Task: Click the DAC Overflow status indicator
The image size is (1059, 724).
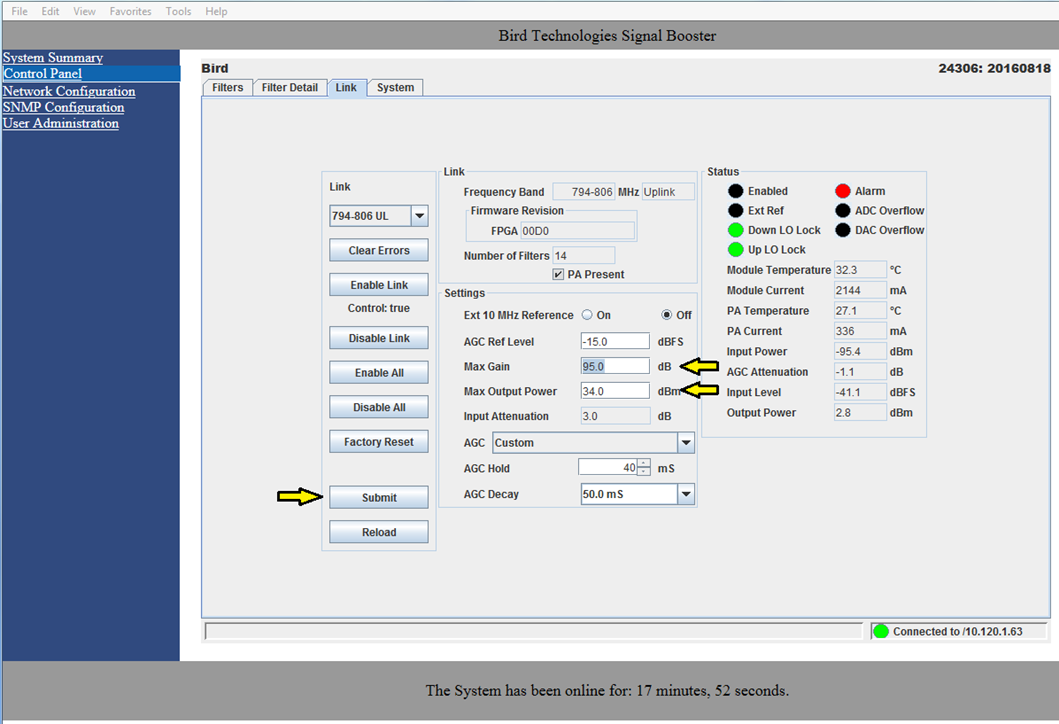Action: click(x=842, y=230)
